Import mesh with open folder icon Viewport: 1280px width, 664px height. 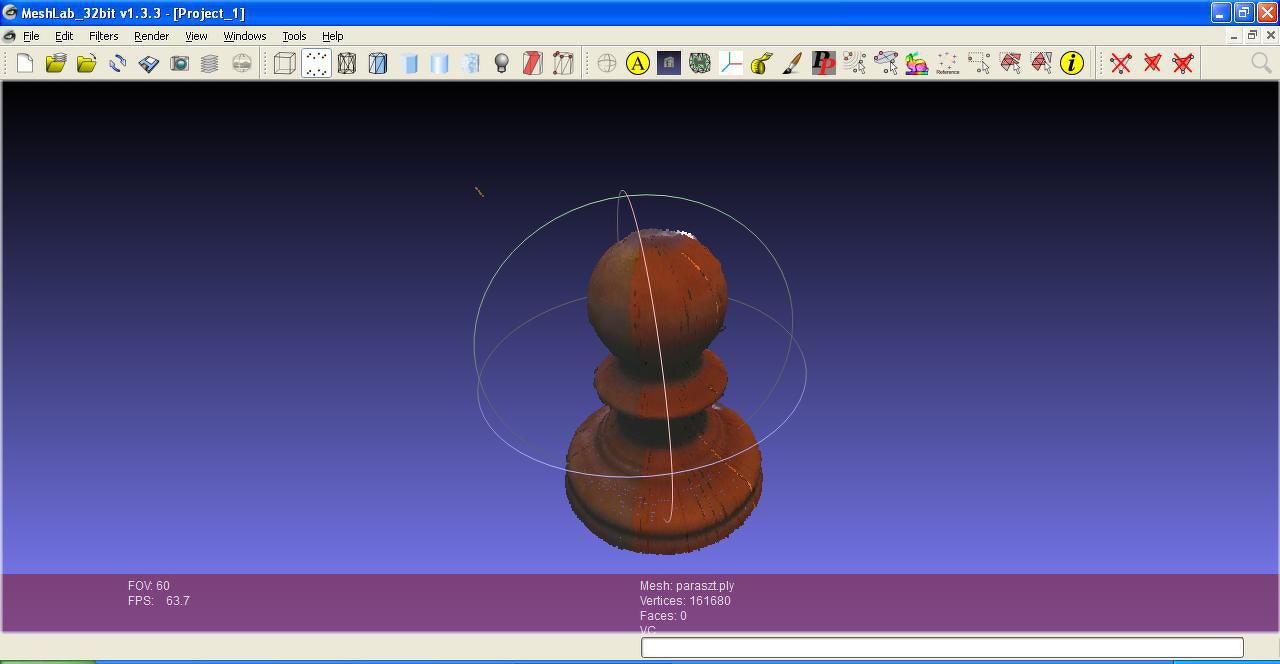[86, 63]
